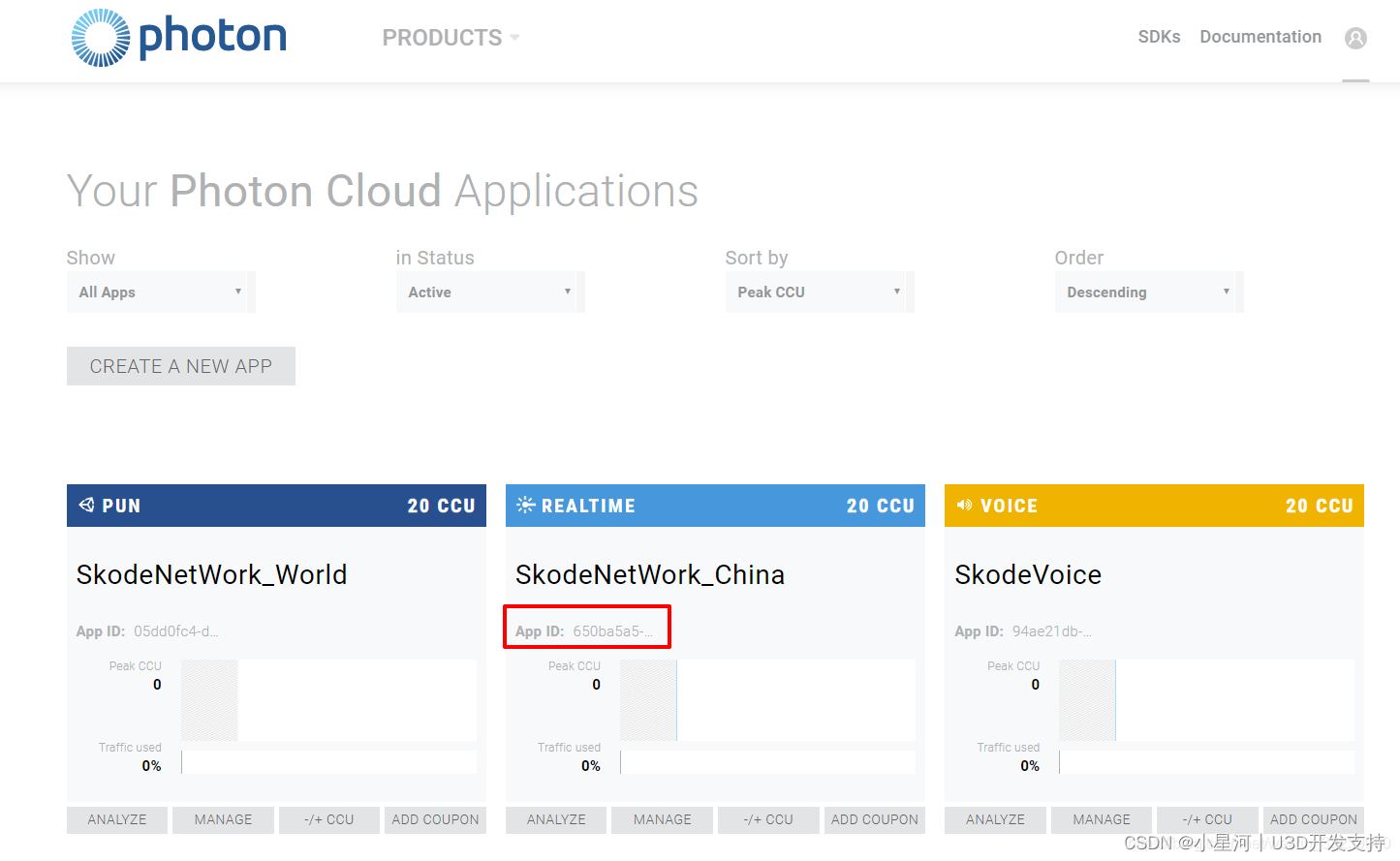
Task: Click the Voice speaker icon
Action: [x=964, y=505]
